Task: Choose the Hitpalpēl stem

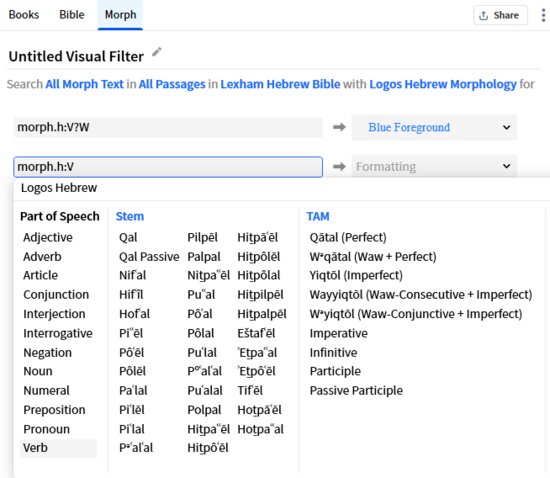Action: [x=262, y=314]
